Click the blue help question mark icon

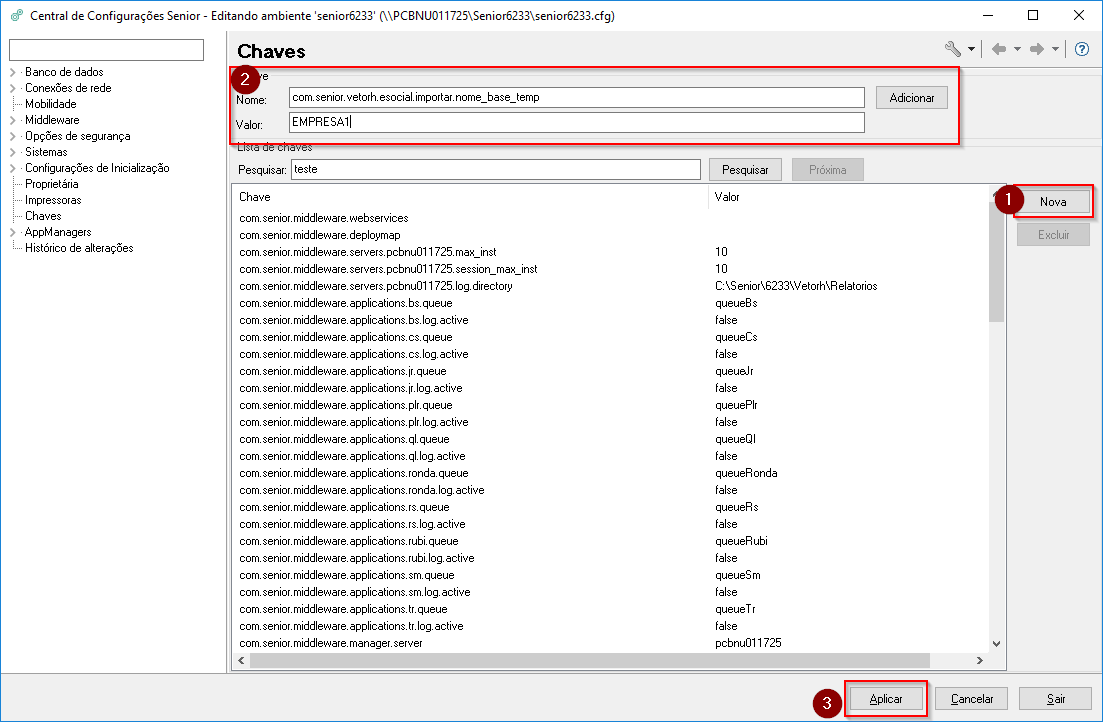[1081, 49]
